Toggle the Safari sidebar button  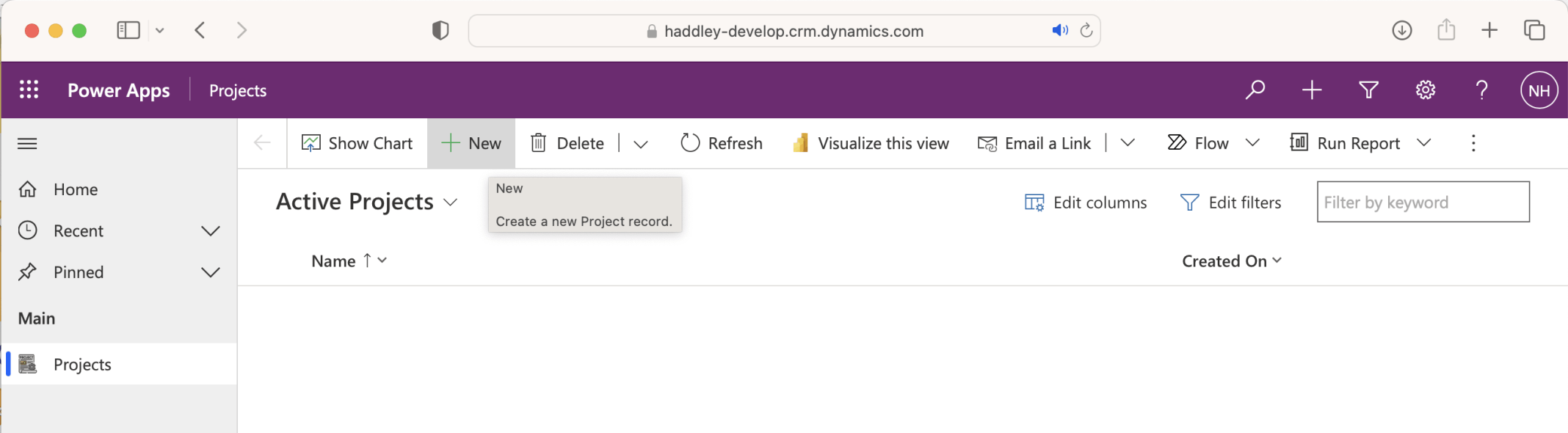point(128,30)
